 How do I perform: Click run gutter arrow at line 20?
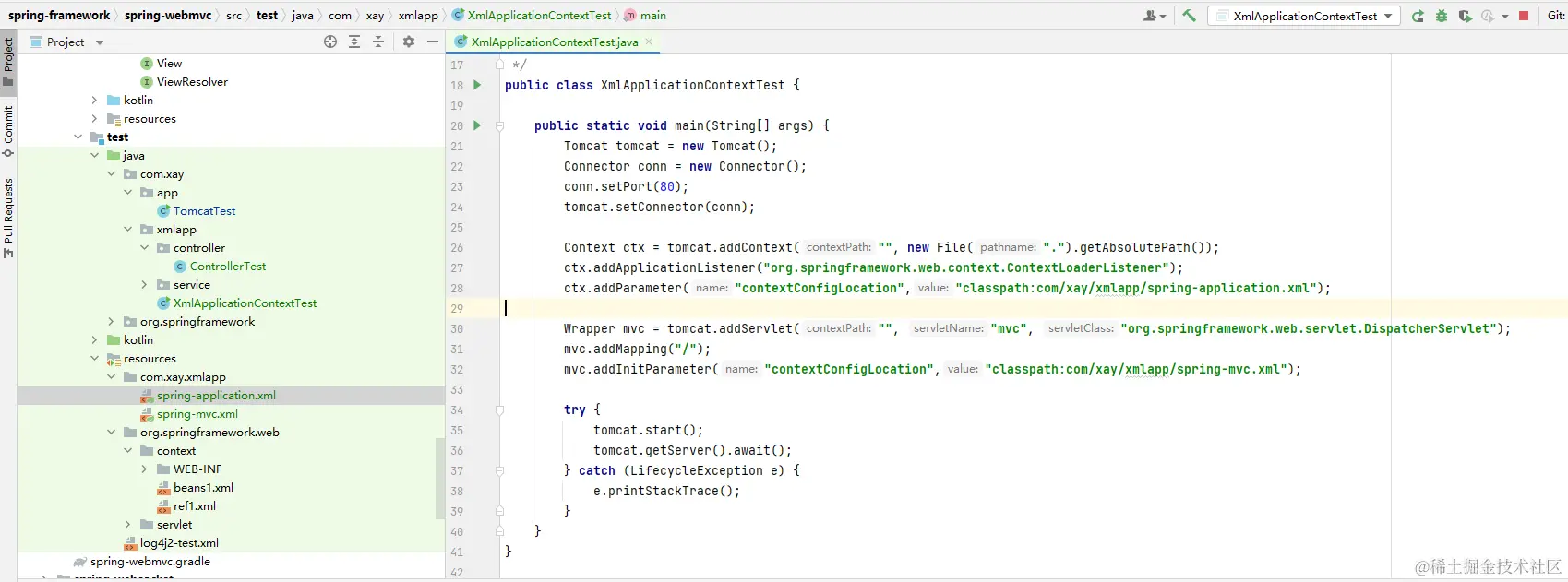point(477,125)
